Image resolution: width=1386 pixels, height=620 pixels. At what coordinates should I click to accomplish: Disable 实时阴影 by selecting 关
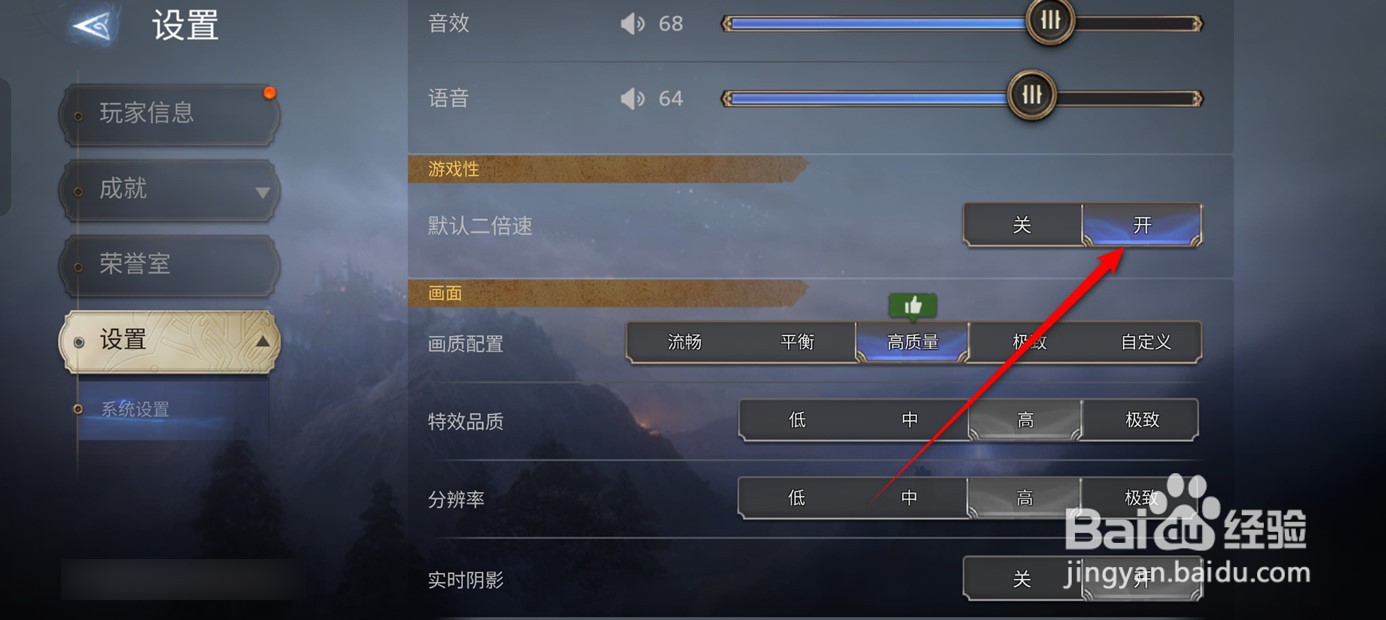[1022, 579]
